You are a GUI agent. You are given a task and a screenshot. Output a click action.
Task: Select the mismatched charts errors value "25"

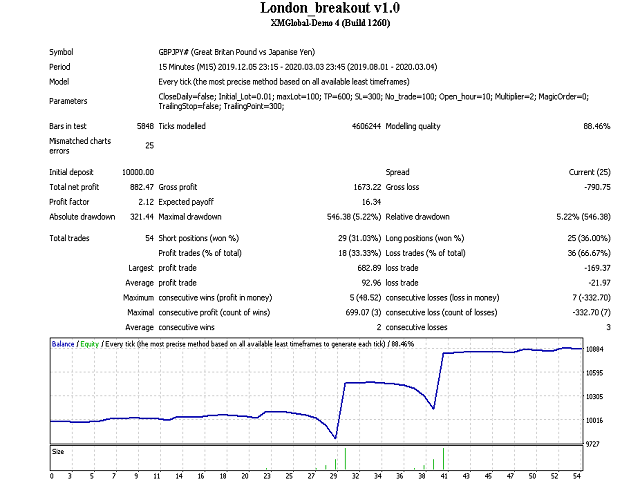(x=150, y=146)
